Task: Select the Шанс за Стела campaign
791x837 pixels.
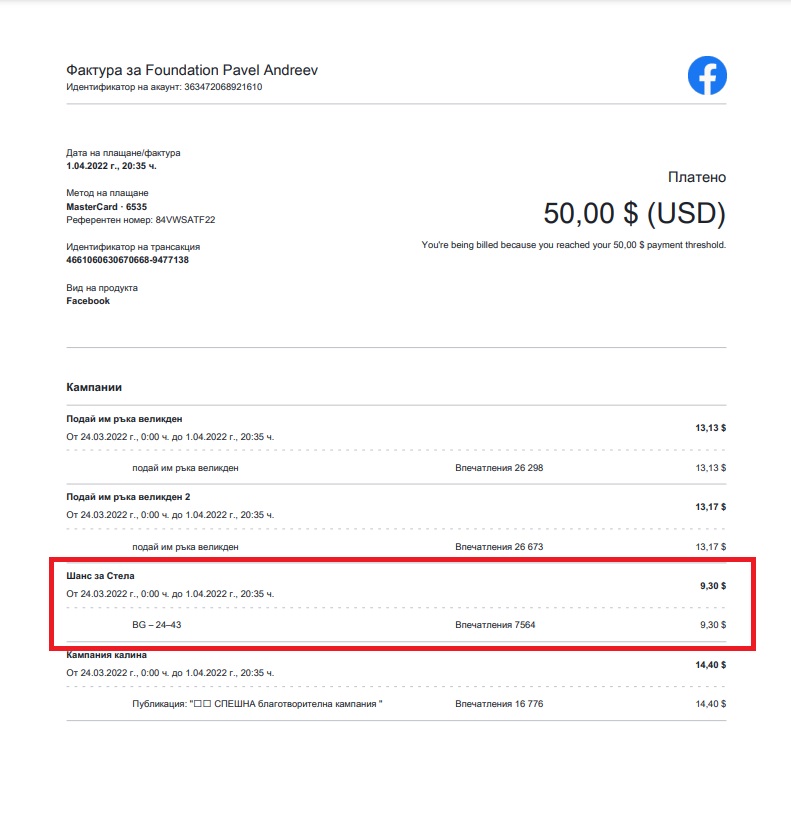Action: pyautogui.click(x=100, y=576)
